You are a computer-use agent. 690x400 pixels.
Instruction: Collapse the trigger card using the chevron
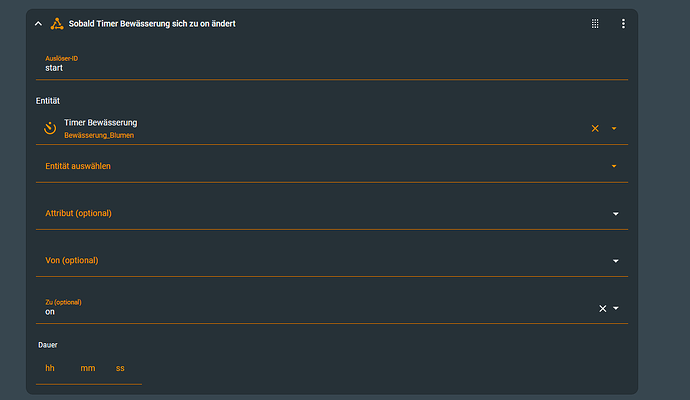pos(39,23)
